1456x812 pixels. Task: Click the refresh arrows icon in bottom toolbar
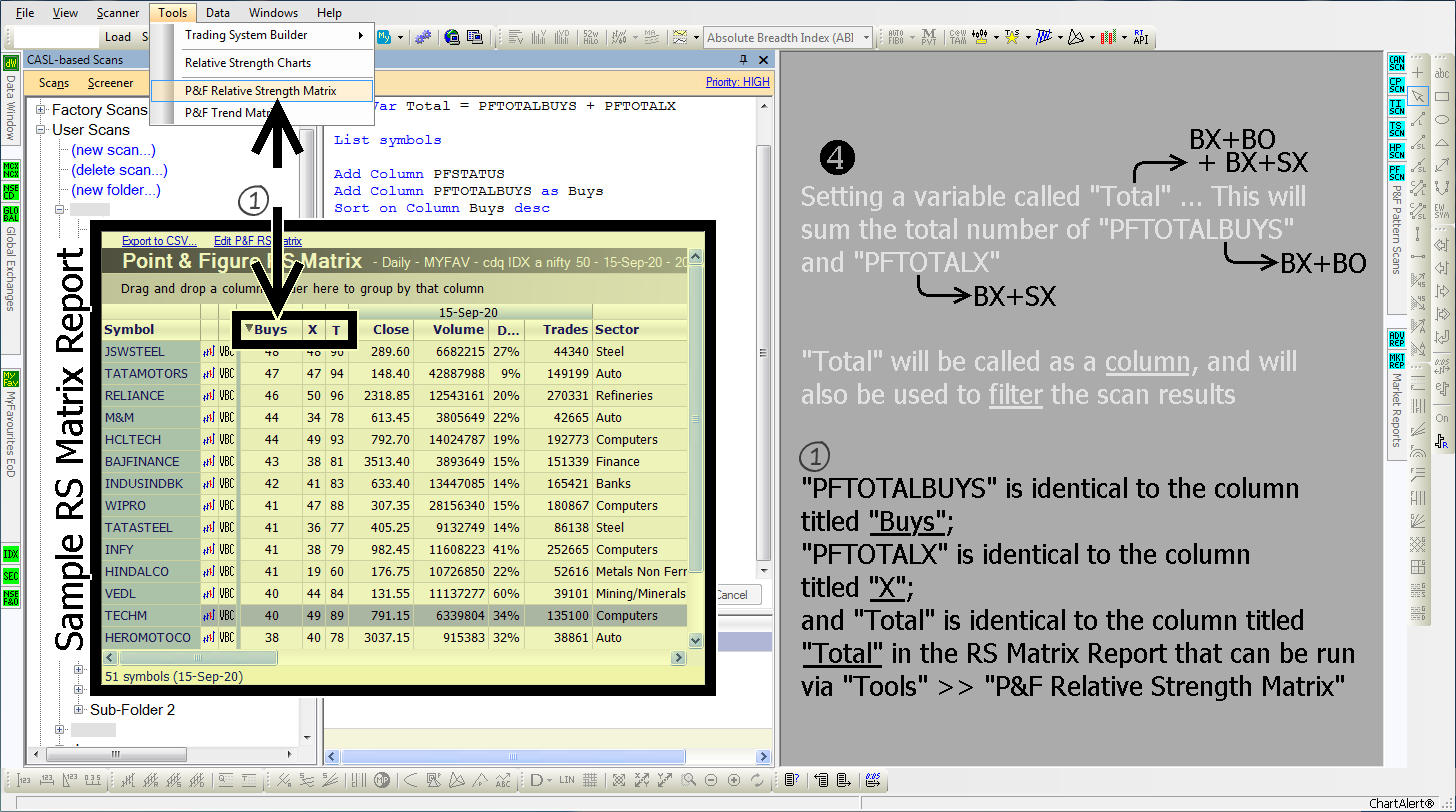pos(757,780)
